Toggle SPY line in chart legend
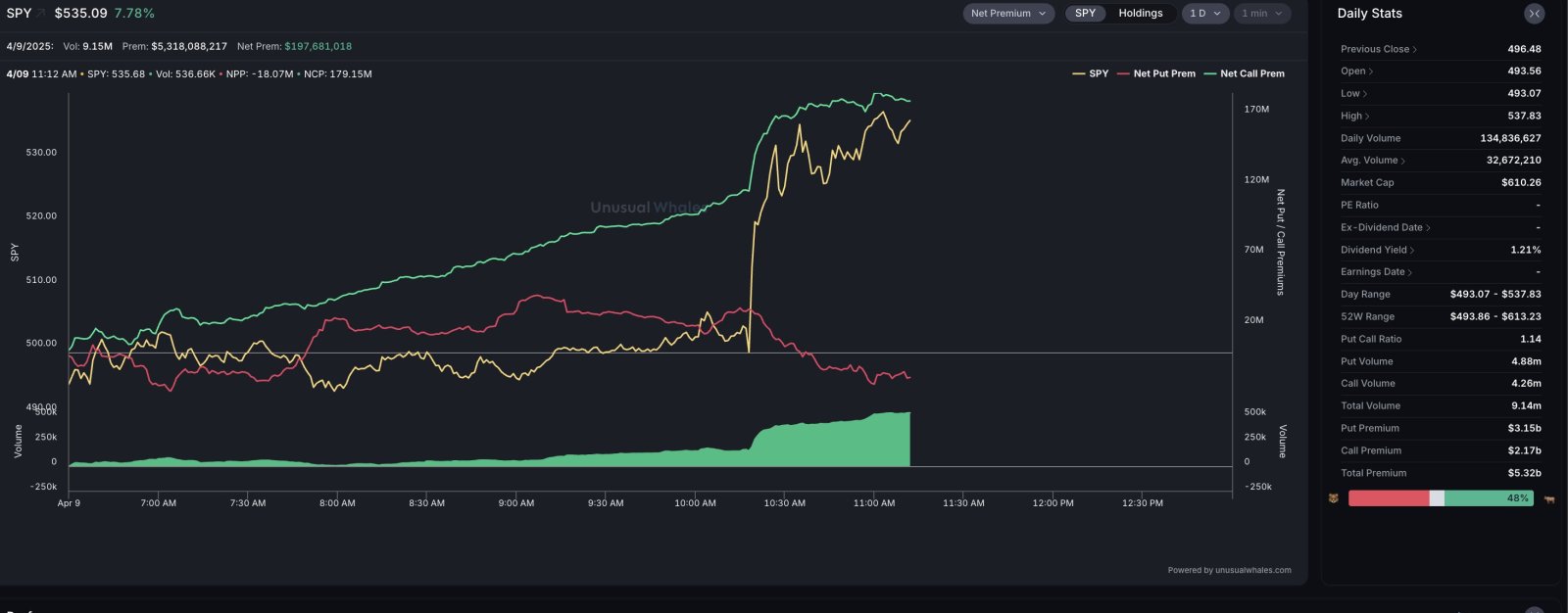 tap(1091, 73)
